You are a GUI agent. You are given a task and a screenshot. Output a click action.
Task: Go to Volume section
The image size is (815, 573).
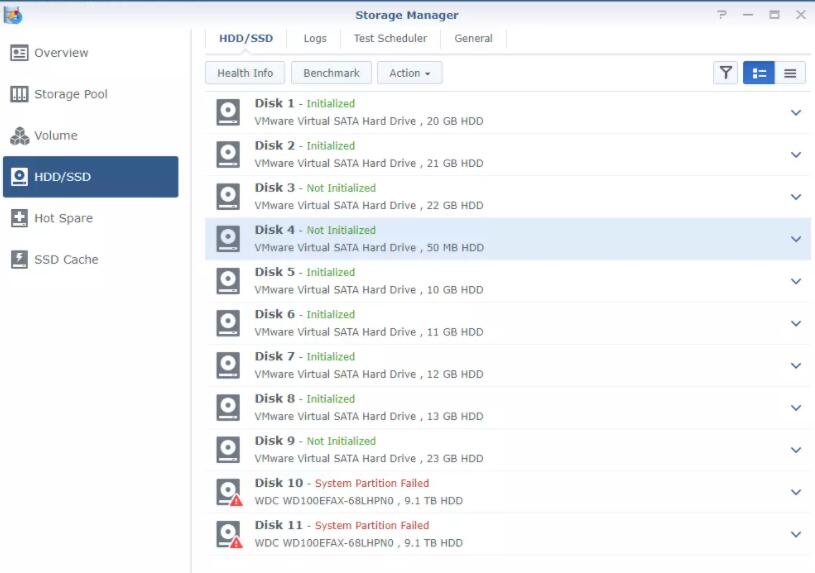(x=55, y=136)
